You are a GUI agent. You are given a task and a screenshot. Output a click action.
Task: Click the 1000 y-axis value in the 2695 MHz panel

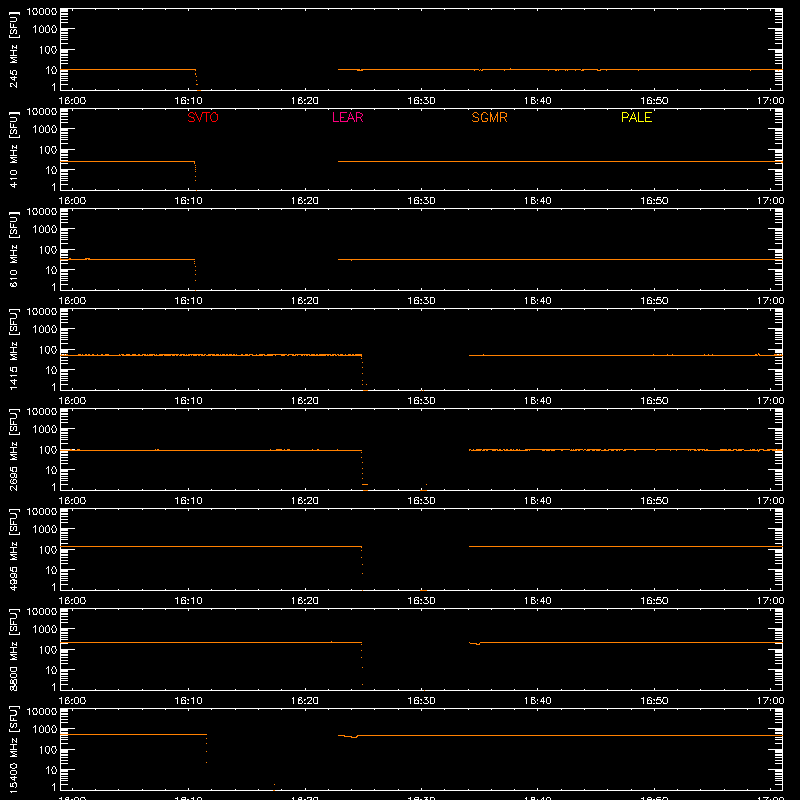click(x=45, y=430)
